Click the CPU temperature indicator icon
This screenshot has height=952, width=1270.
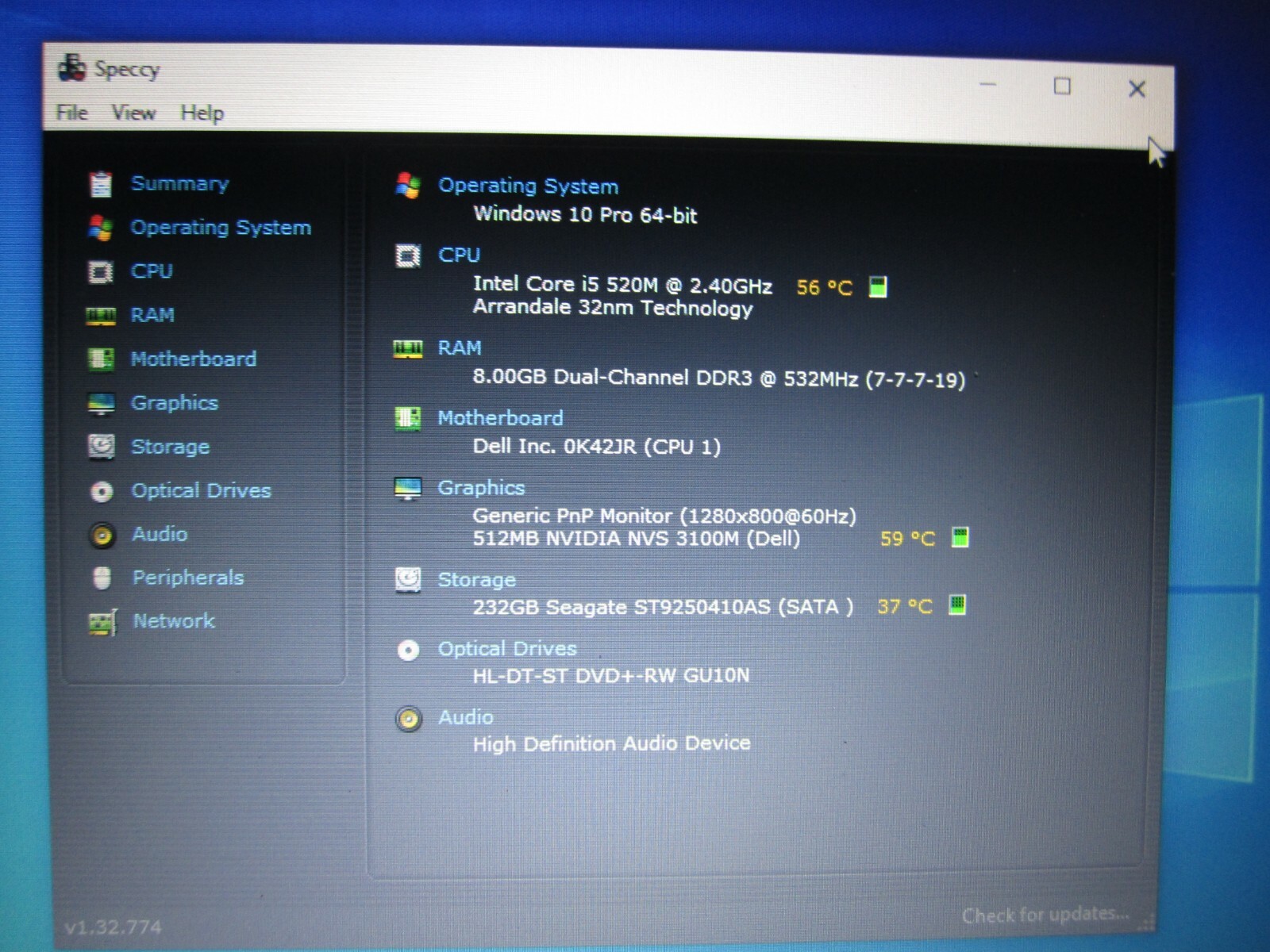pos(878,286)
